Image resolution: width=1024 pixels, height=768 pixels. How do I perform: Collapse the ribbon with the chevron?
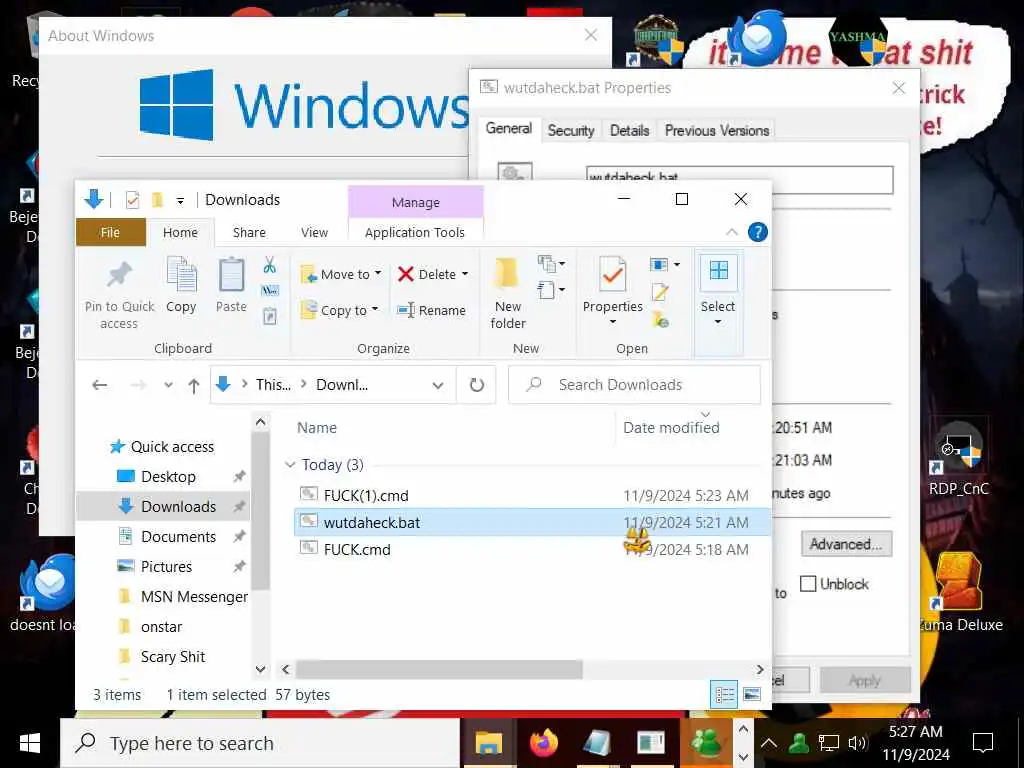pos(731,232)
